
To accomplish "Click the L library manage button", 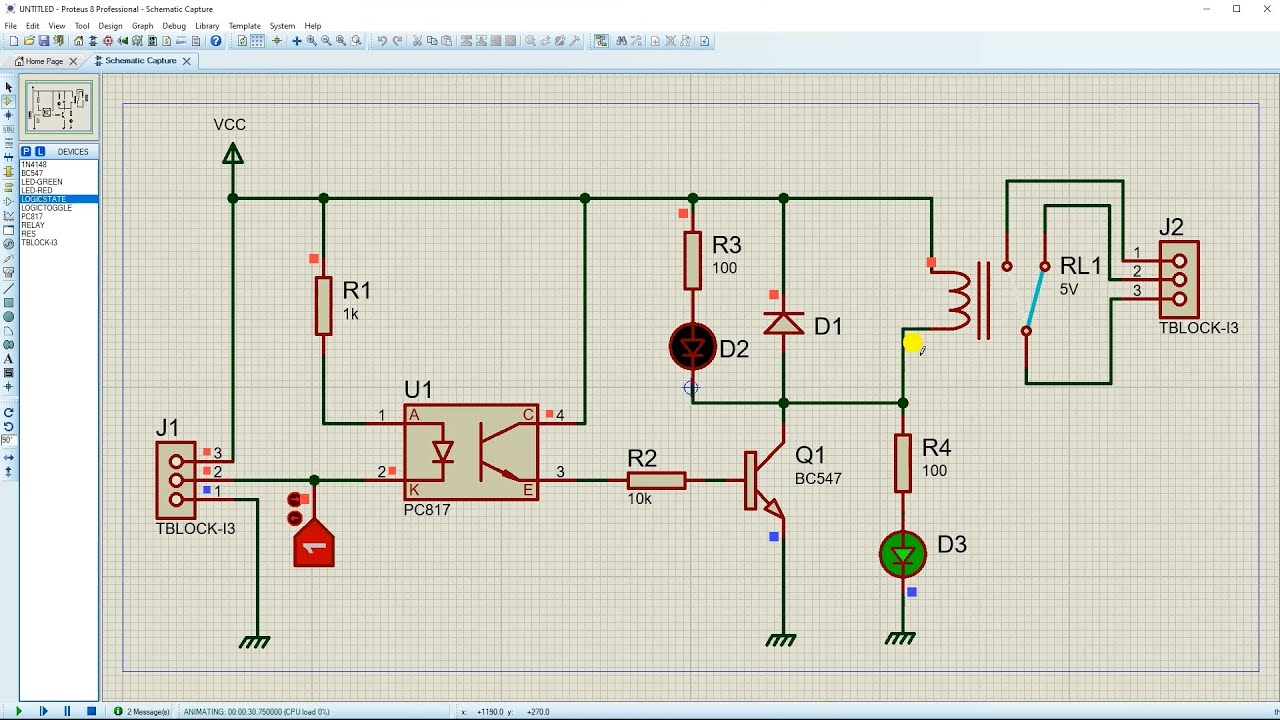I will click(x=40, y=152).
